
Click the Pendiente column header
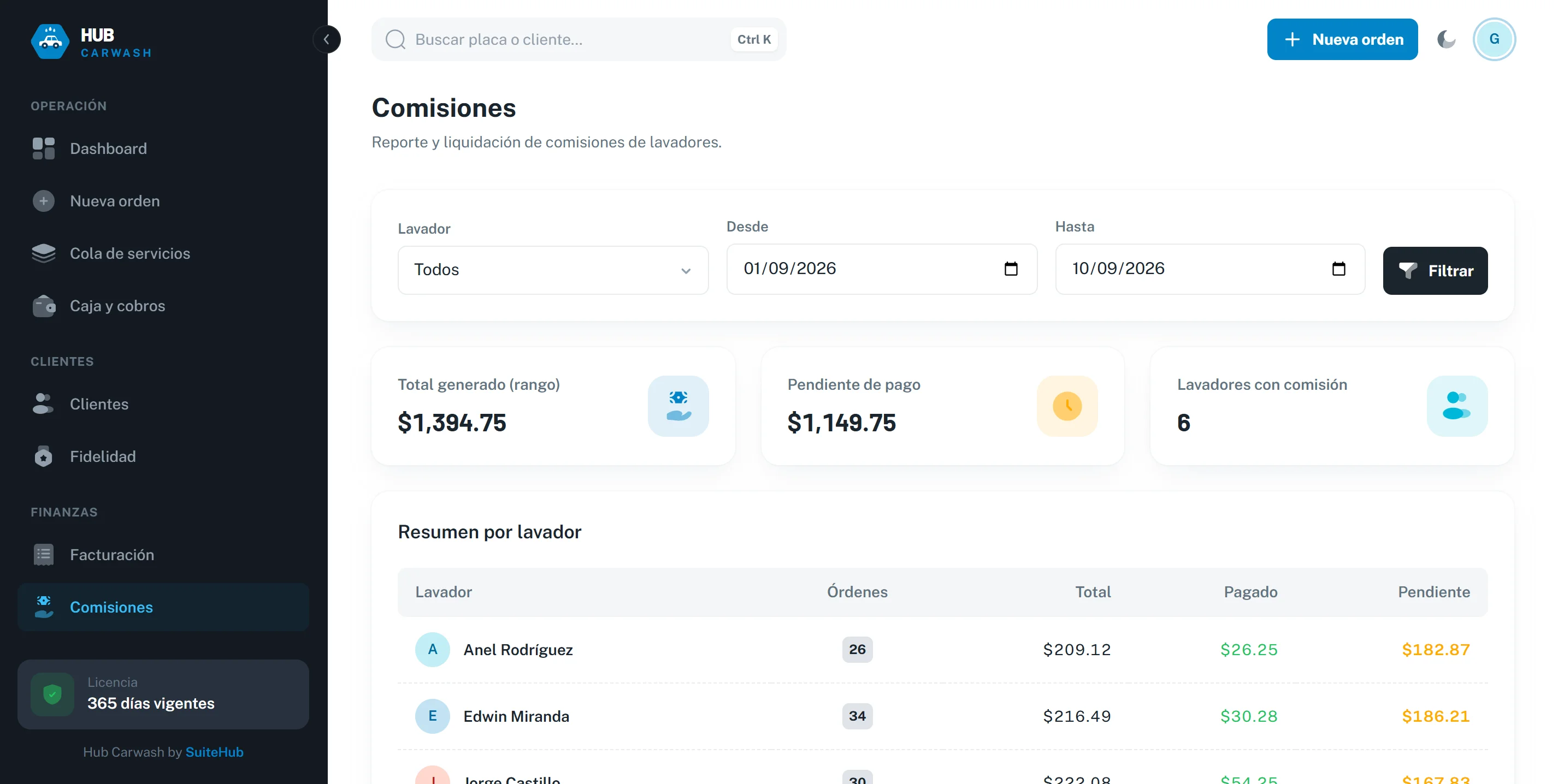(x=1433, y=592)
